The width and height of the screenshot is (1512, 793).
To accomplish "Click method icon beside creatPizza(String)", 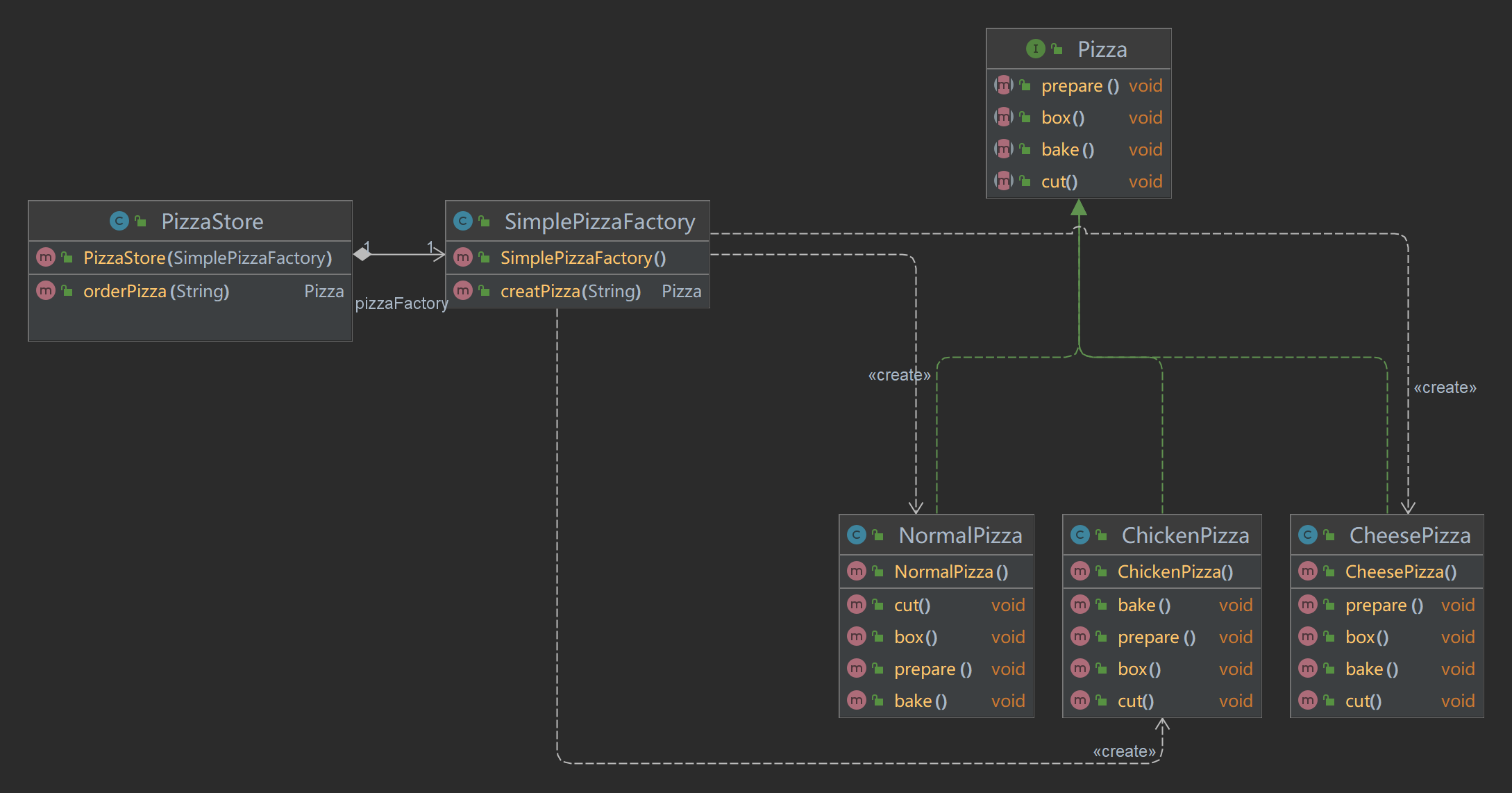I will click(463, 290).
